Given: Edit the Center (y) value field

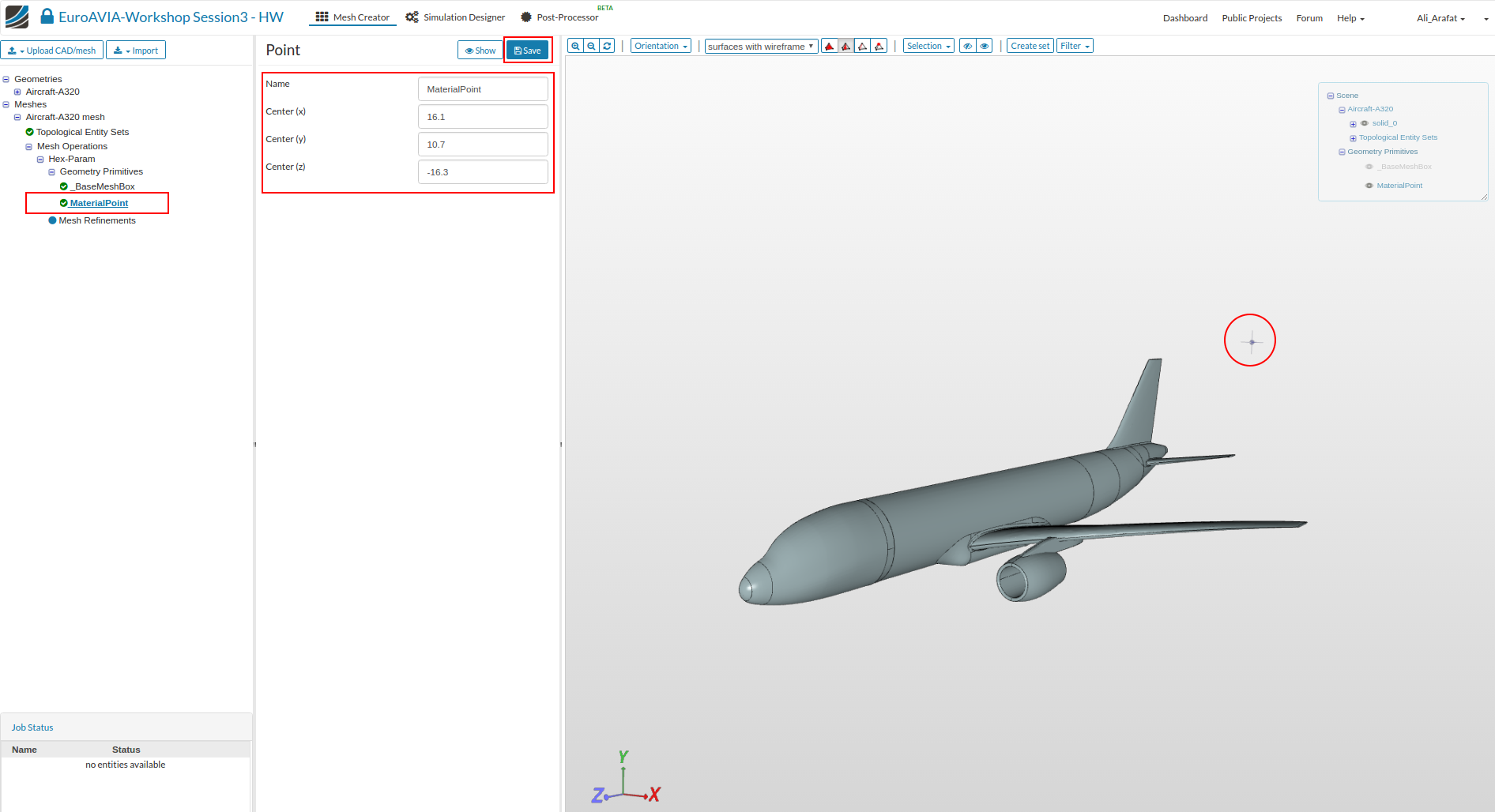Looking at the screenshot, I should point(483,144).
